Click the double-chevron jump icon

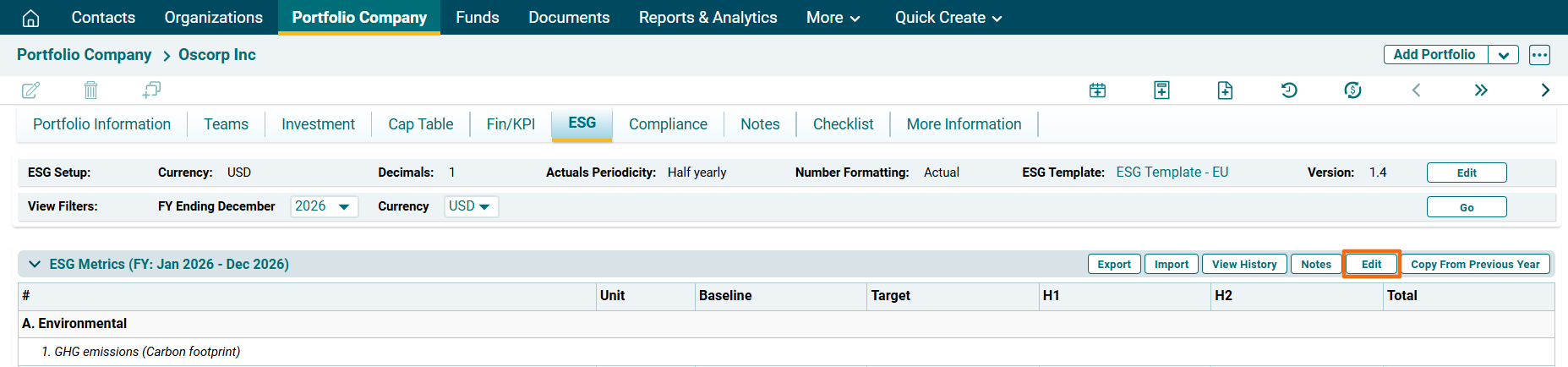coord(1481,90)
